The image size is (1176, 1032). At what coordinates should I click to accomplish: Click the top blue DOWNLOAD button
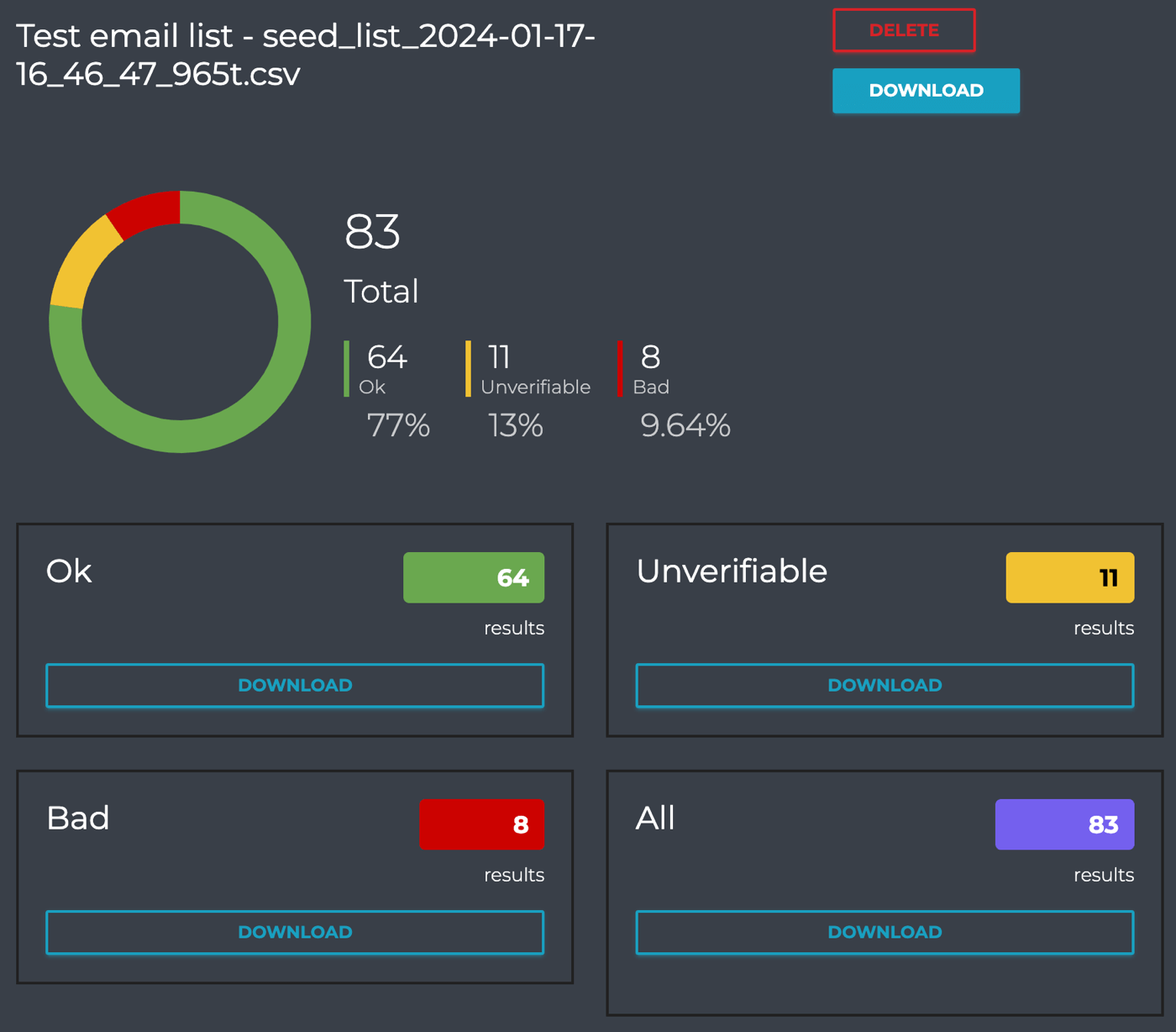point(926,91)
